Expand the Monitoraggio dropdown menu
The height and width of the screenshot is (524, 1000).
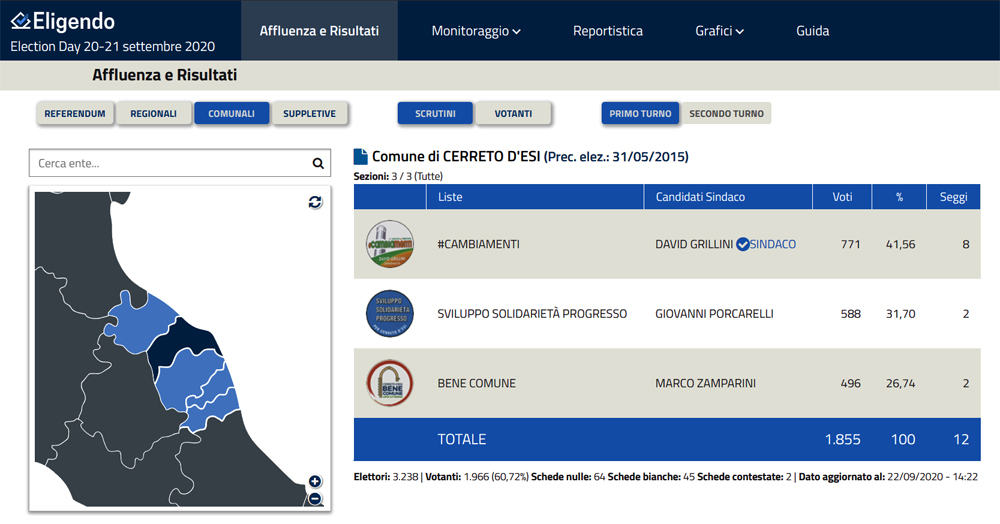tap(476, 31)
